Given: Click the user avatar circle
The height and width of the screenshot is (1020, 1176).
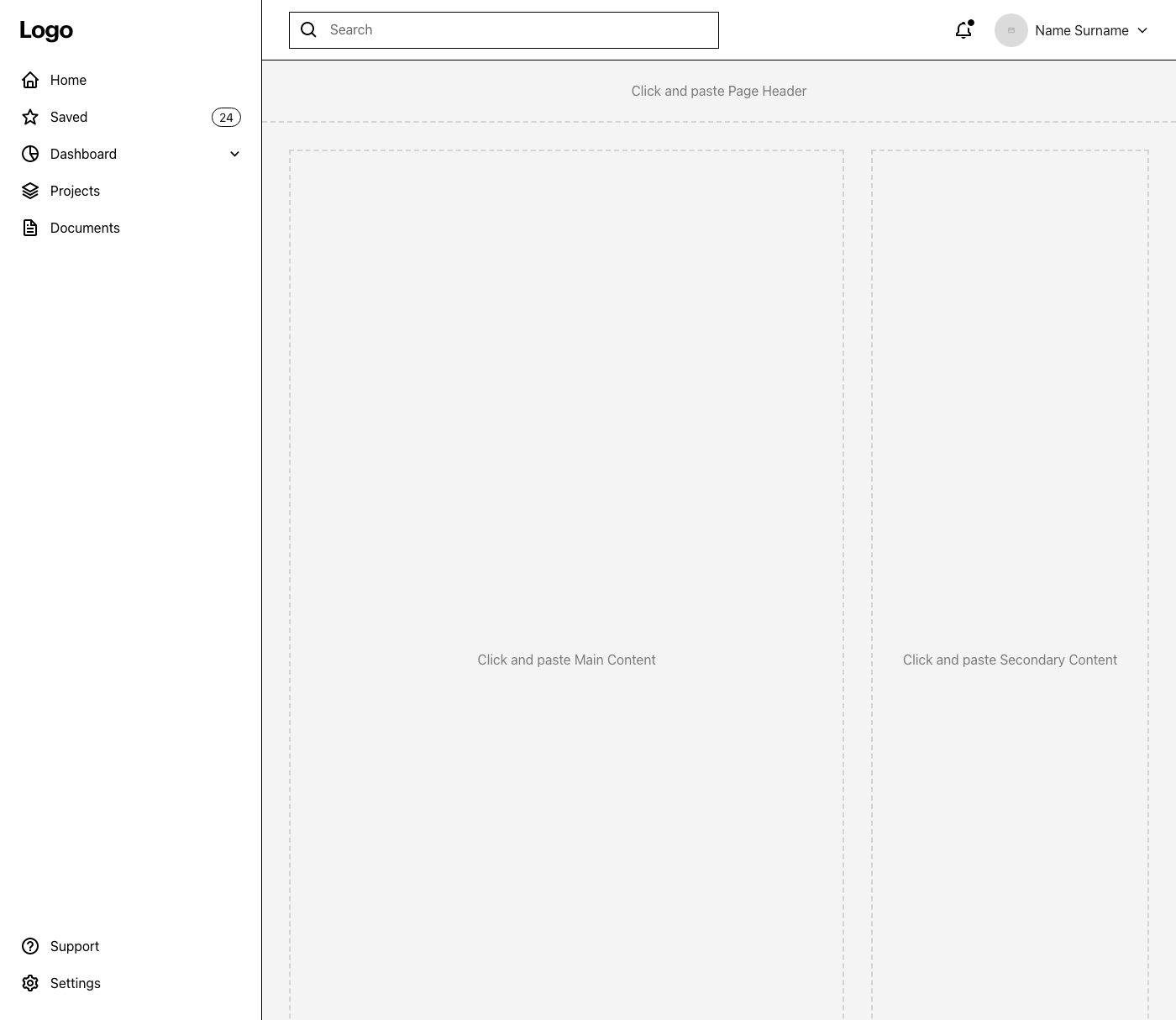Looking at the screenshot, I should 1011,30.
